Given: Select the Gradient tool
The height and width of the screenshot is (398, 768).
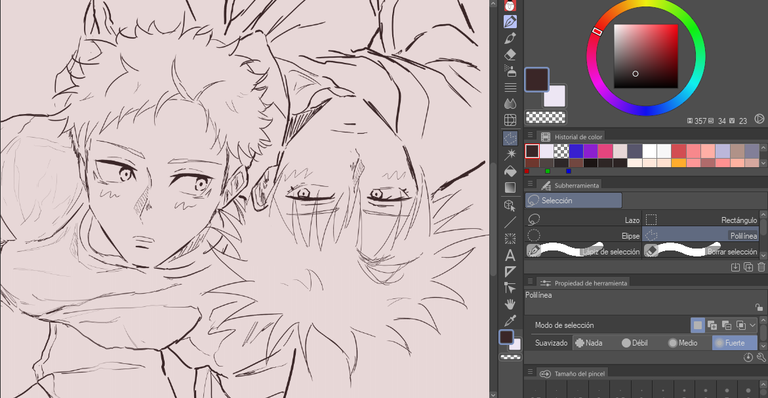Looking at the screenshot, I should pos(510,187).
